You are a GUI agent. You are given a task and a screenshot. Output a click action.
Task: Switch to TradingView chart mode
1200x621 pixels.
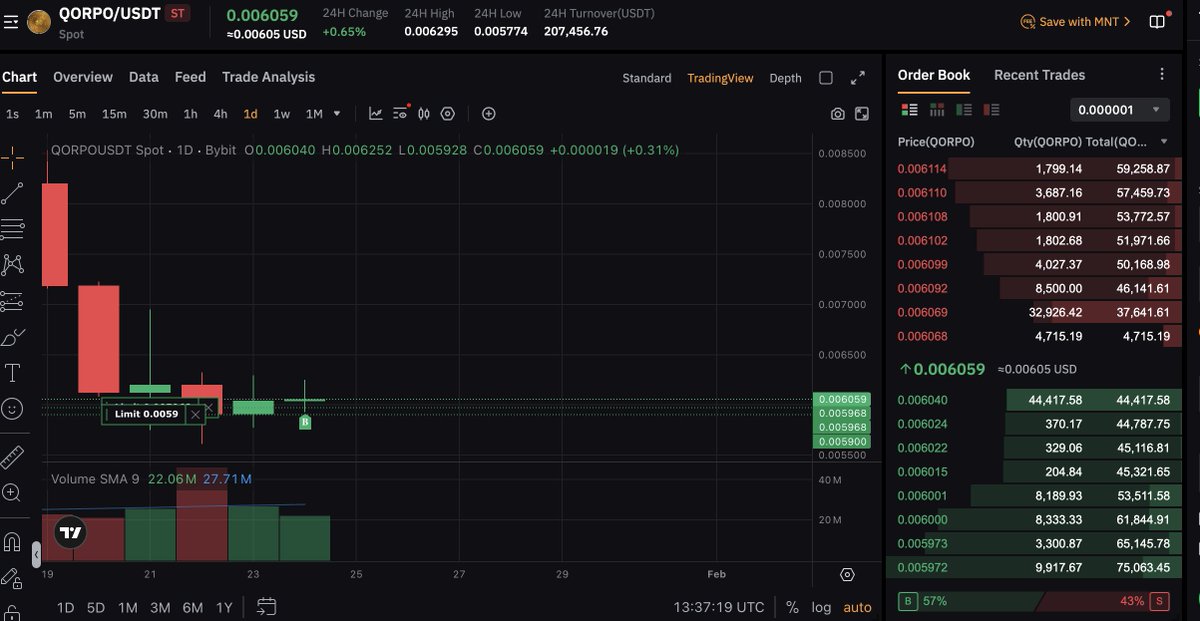720,78
